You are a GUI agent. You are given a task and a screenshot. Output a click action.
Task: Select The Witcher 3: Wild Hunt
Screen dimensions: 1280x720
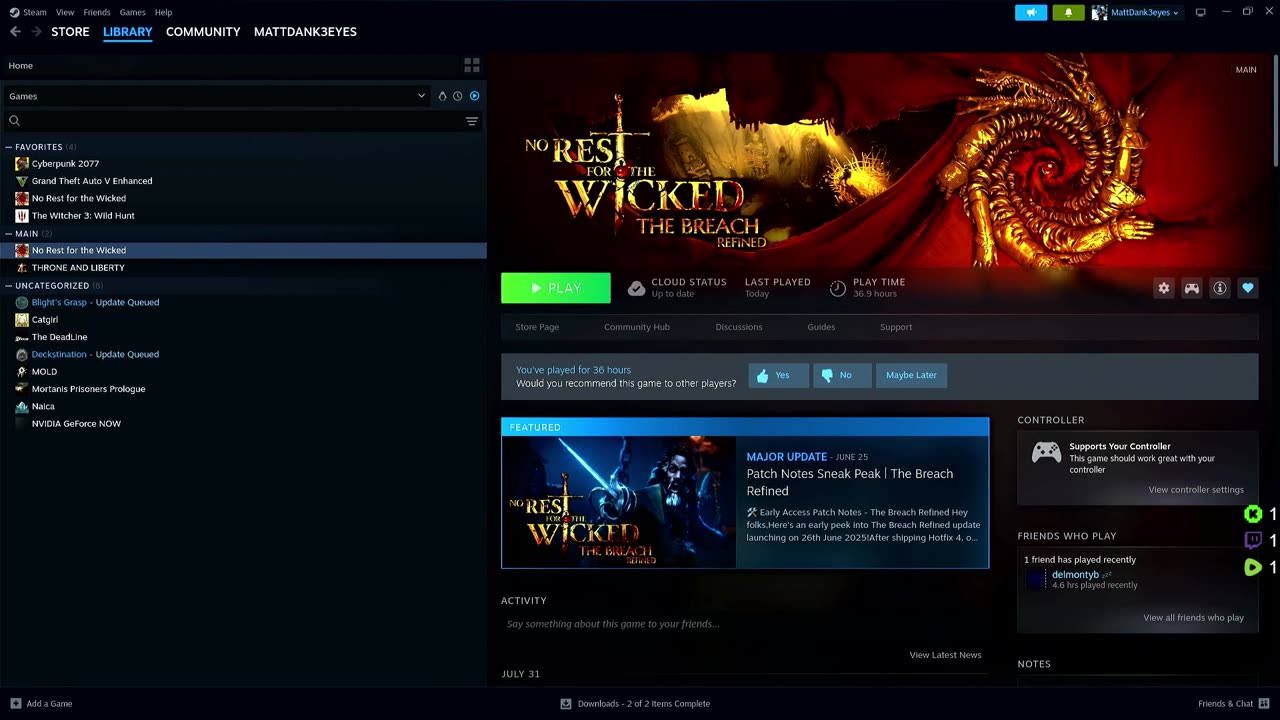(83, 216)
